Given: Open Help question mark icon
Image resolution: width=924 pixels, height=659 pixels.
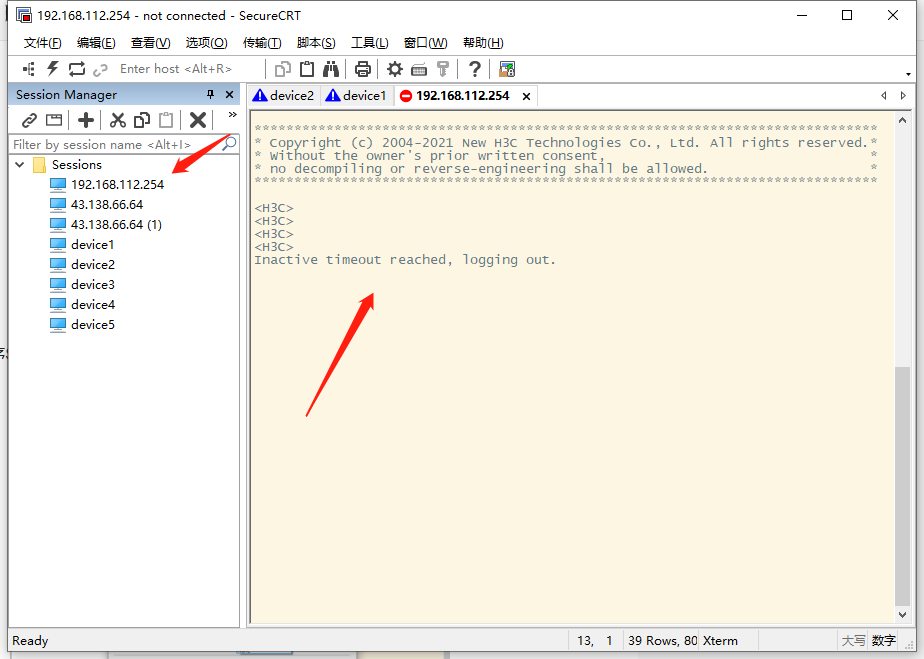Looking at the screenshot, I should [x=474, y=69].
